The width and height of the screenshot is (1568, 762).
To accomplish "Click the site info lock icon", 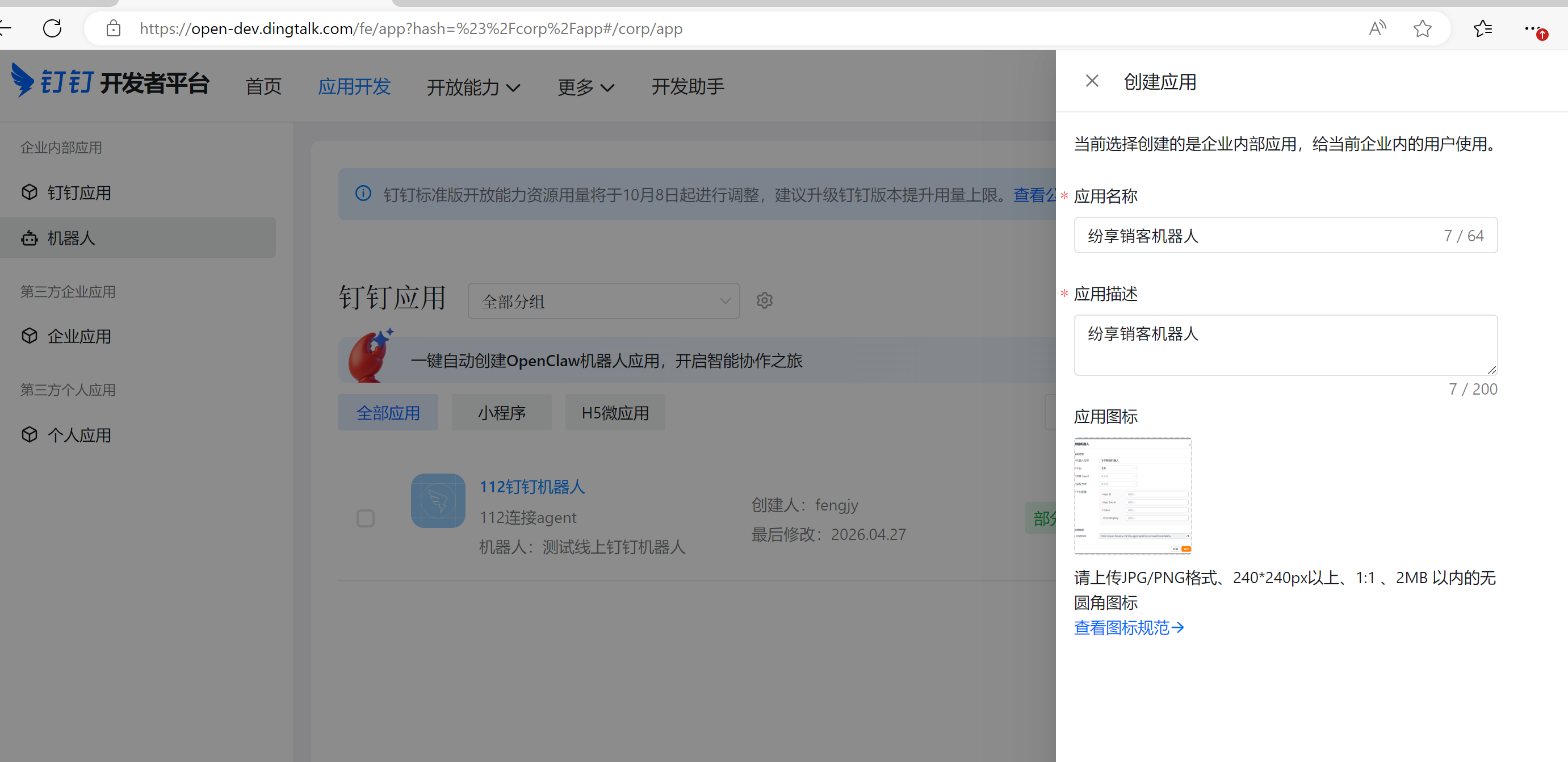I will (113, 28).
